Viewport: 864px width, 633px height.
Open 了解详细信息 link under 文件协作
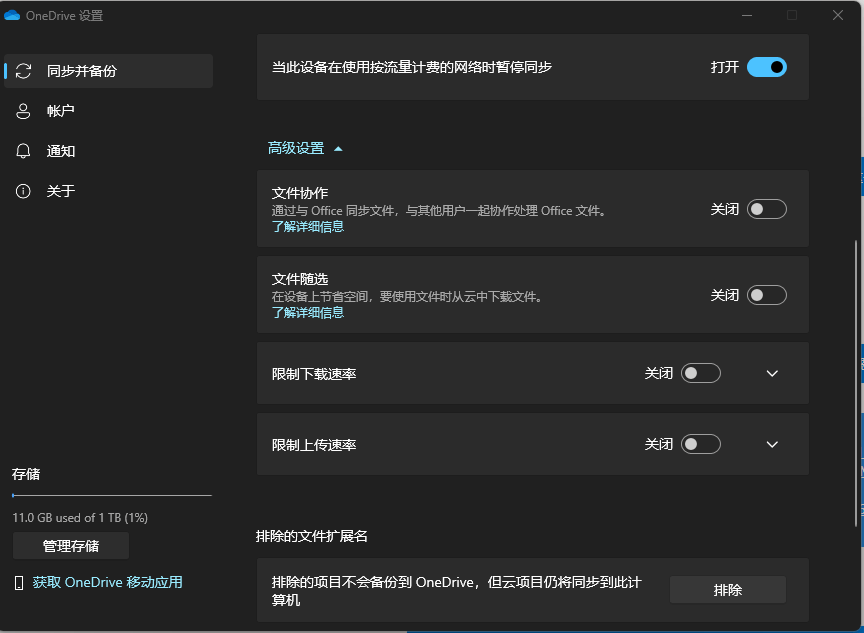[308, 227]
